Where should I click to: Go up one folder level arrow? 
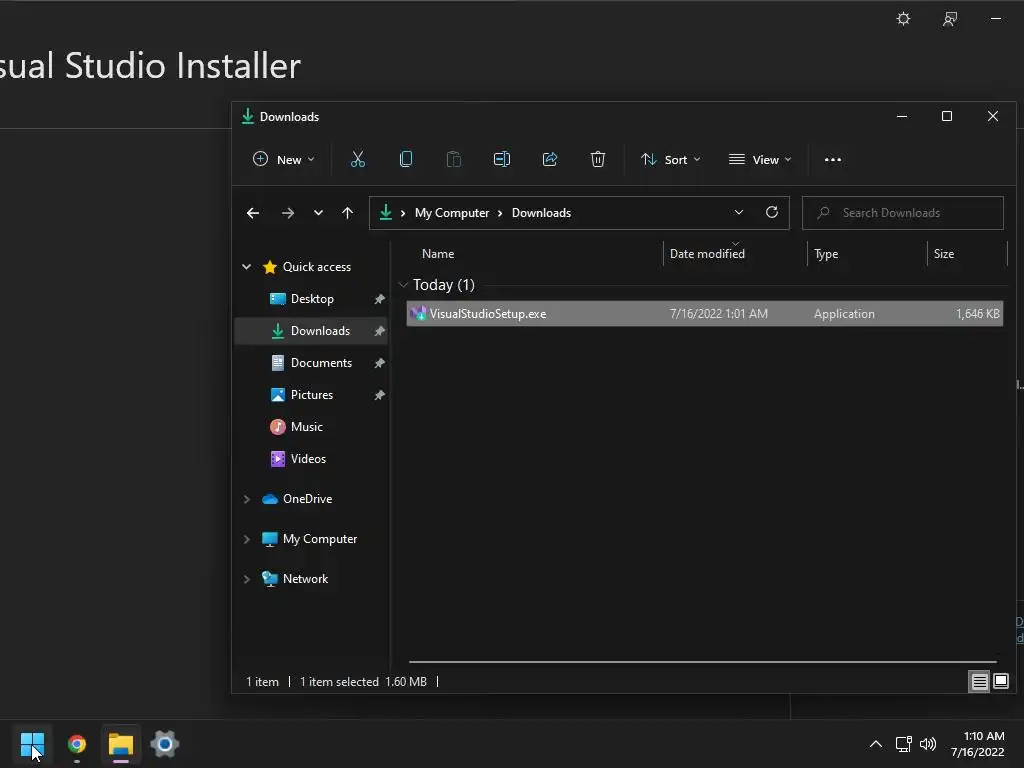(x=347, y=213)
